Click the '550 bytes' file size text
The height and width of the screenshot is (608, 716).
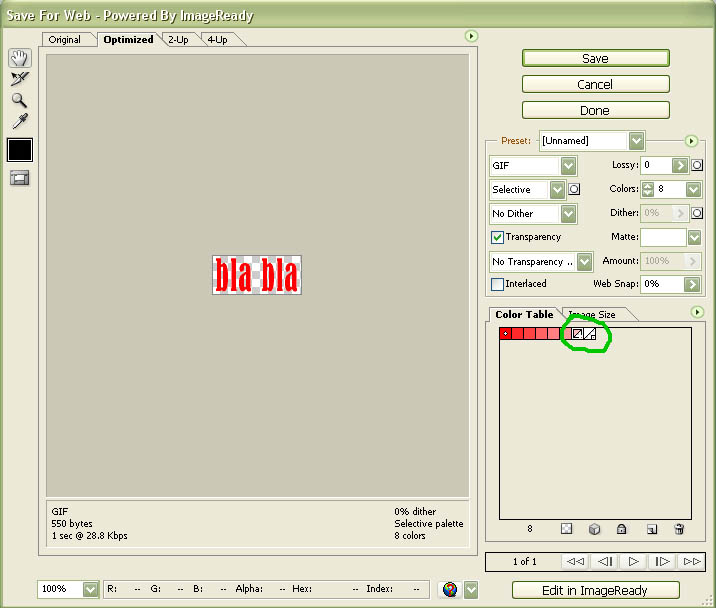coord(72,523)
